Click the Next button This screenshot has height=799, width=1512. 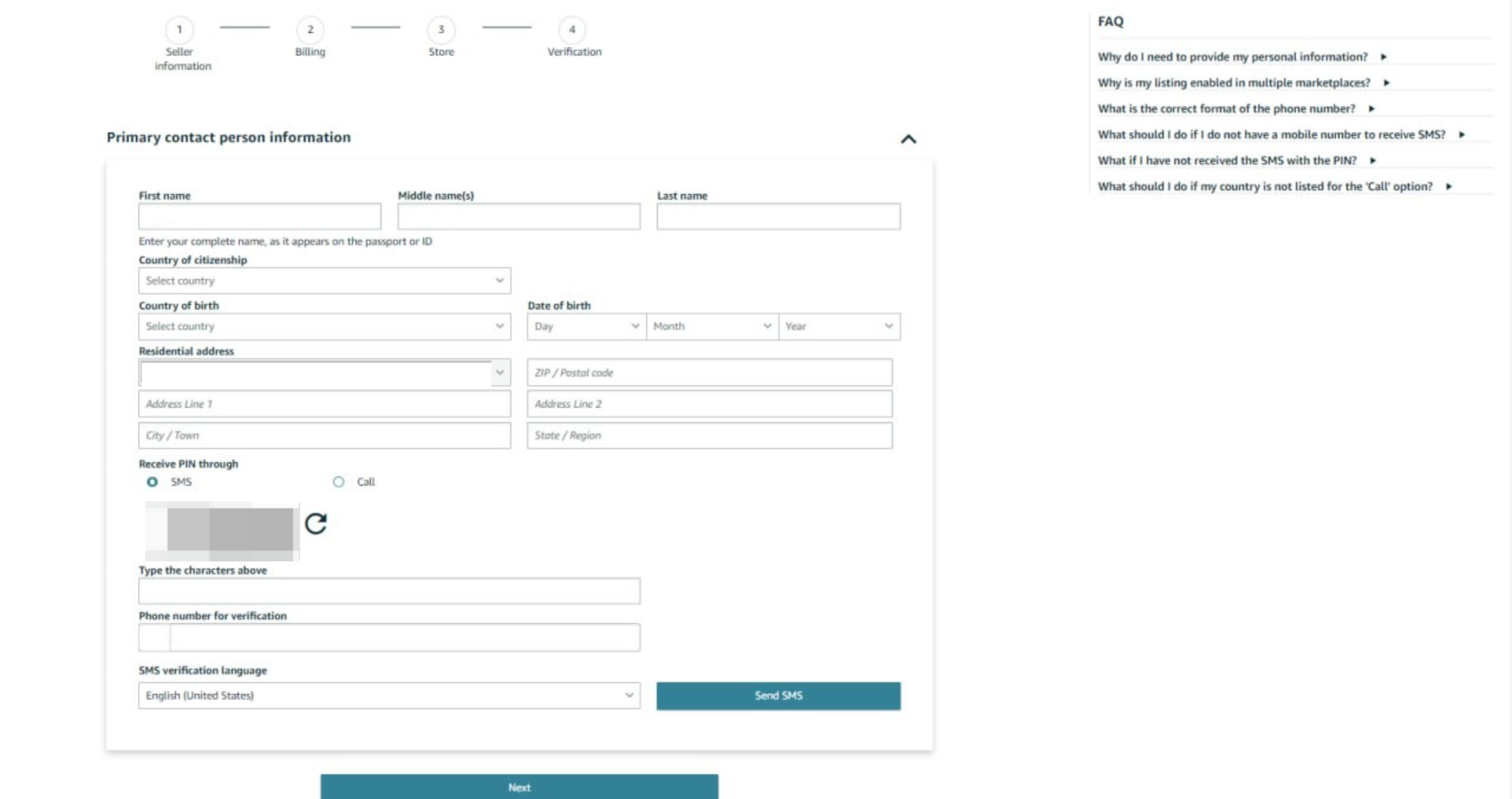[519, 787]
